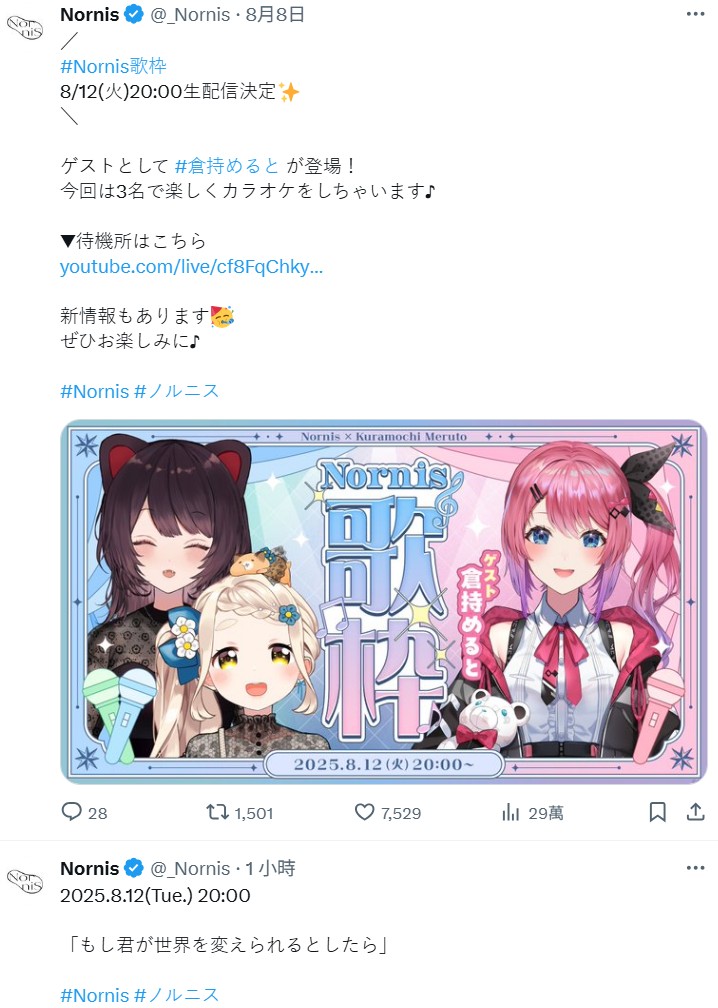The width and height of the screenshot is (718, 1008).
Task: Share the Nornis歌枠 tweet
Action: click(696, 812)
